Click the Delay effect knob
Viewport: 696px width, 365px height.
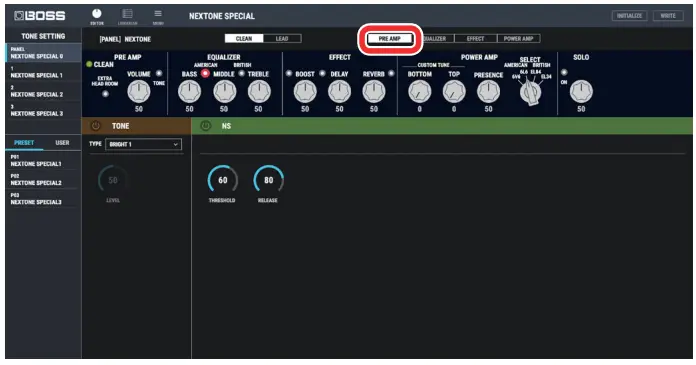(x=340, y=91)
